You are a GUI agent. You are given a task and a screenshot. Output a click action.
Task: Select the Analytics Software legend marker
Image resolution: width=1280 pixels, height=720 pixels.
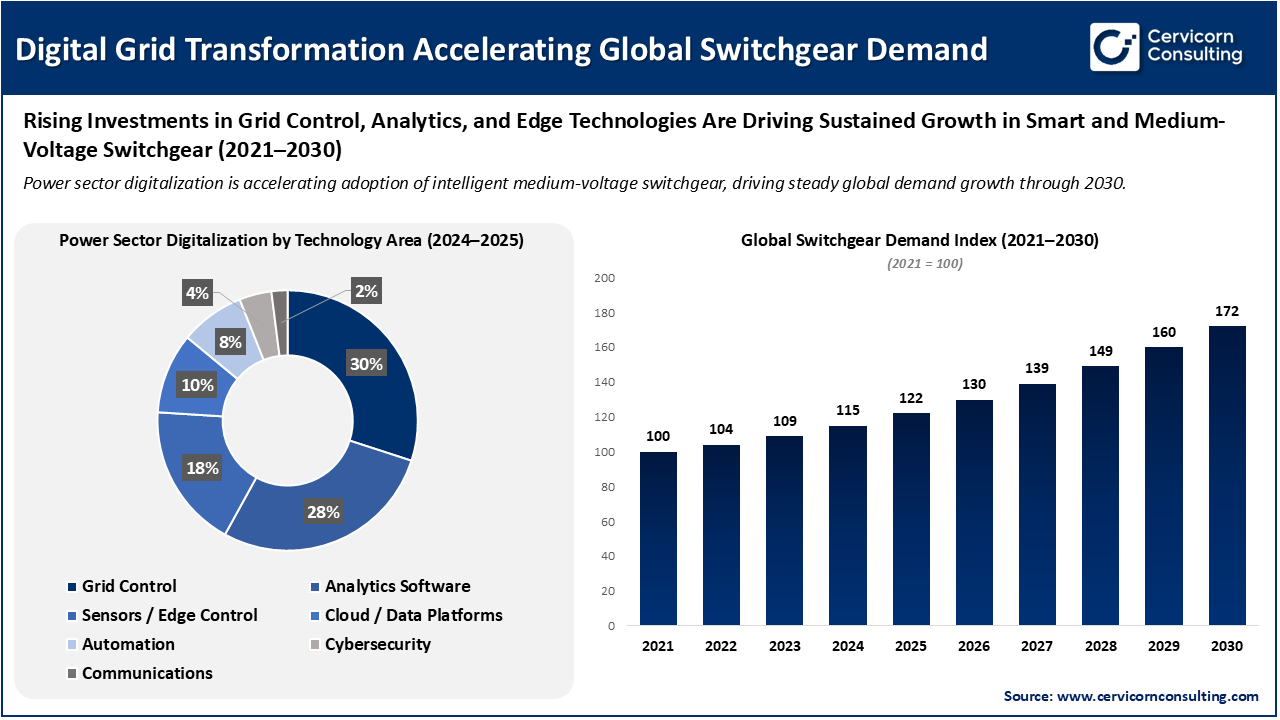pos(315,586)
